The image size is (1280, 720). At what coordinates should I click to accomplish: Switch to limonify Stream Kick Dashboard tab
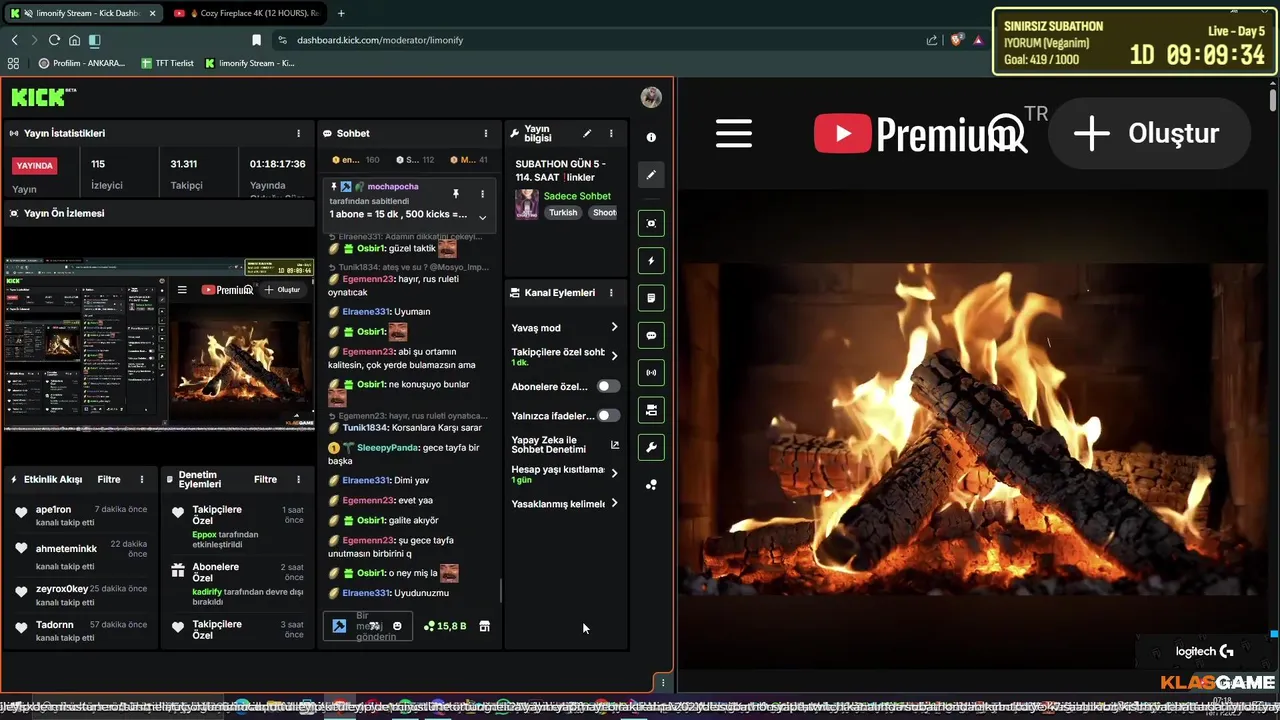[84, 13]
